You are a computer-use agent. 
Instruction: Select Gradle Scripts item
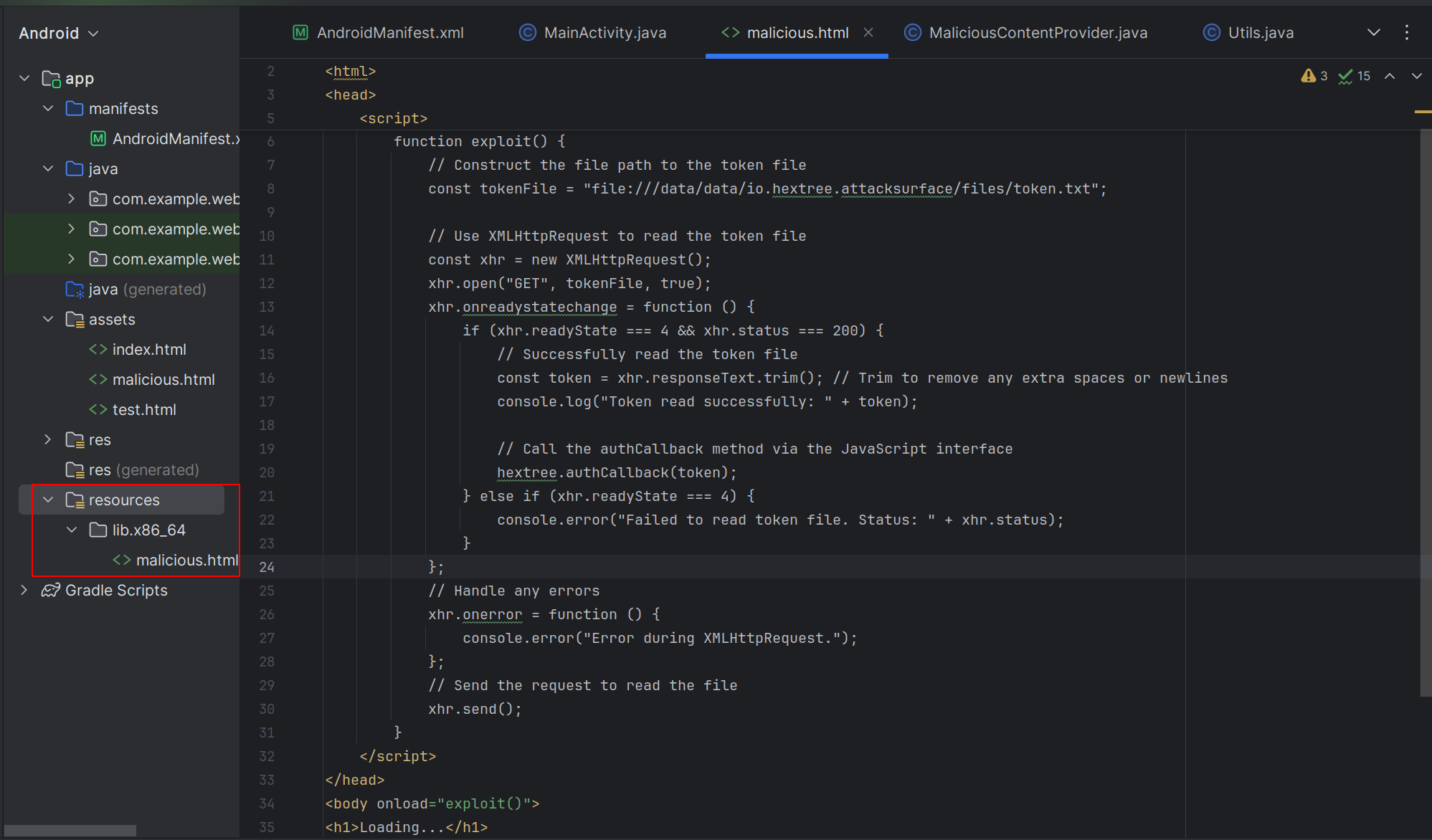click(105, 590)
